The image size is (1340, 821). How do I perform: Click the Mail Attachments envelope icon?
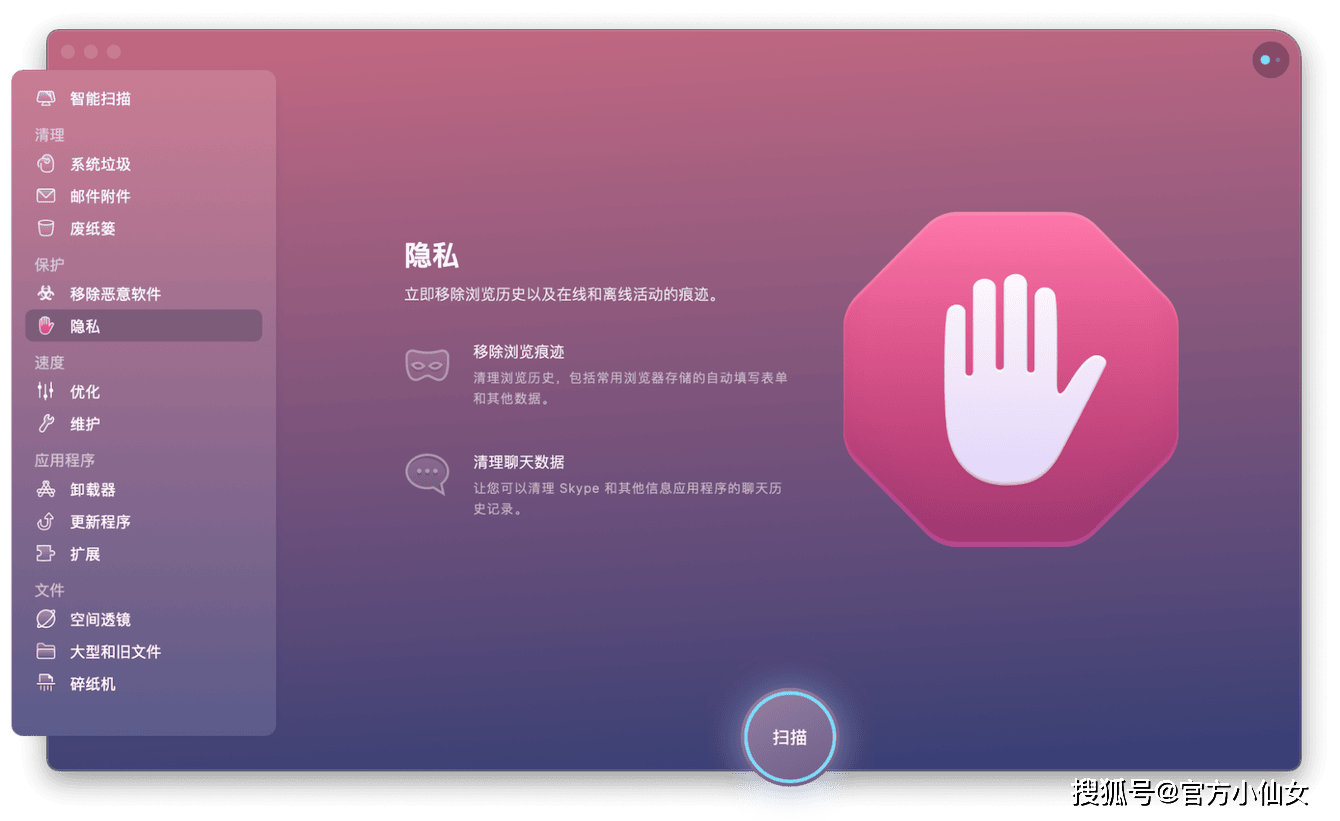[x=45, y=196]
